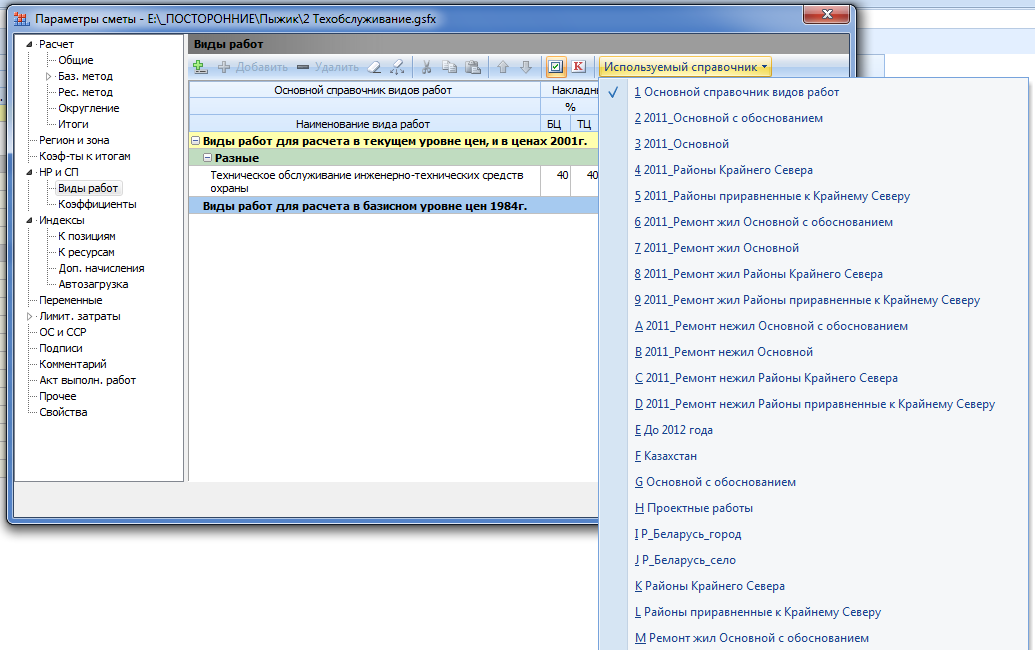Choose entry K Районы Крайнего Севера
1035x650 pixels.
(710, 586)
